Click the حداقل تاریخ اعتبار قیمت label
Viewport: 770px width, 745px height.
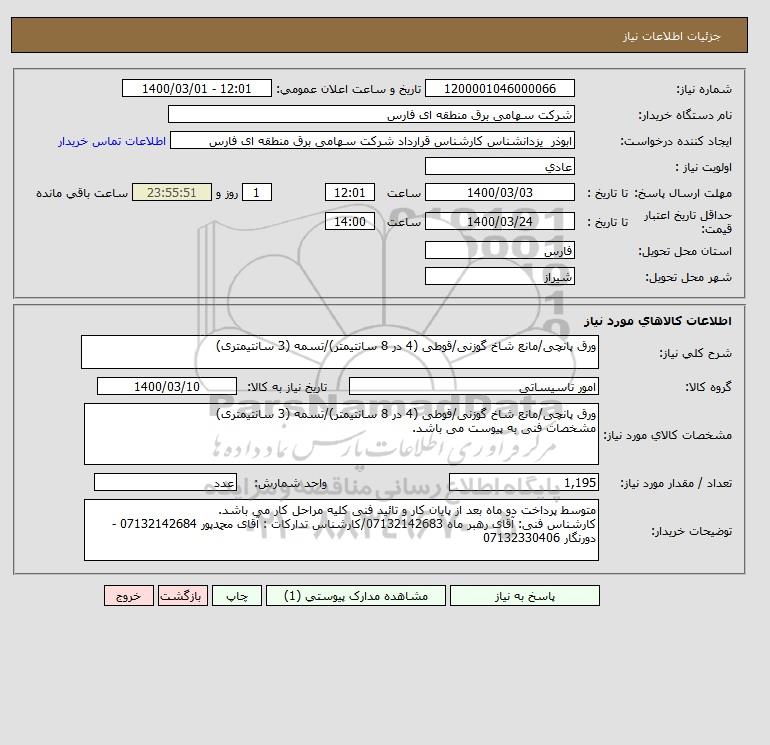click(x=688, y=222)
